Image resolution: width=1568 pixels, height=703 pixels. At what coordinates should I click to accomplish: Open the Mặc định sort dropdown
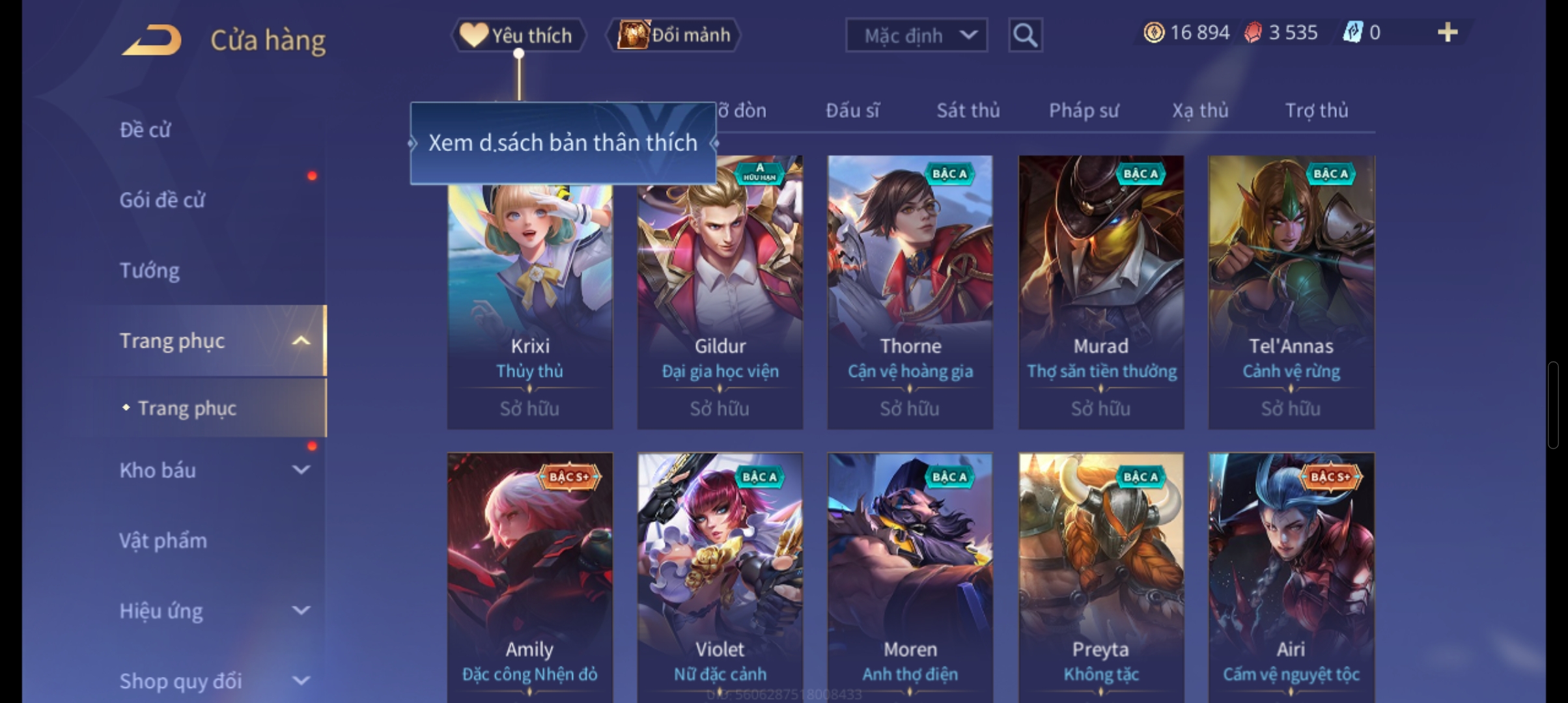click(916, 35)
